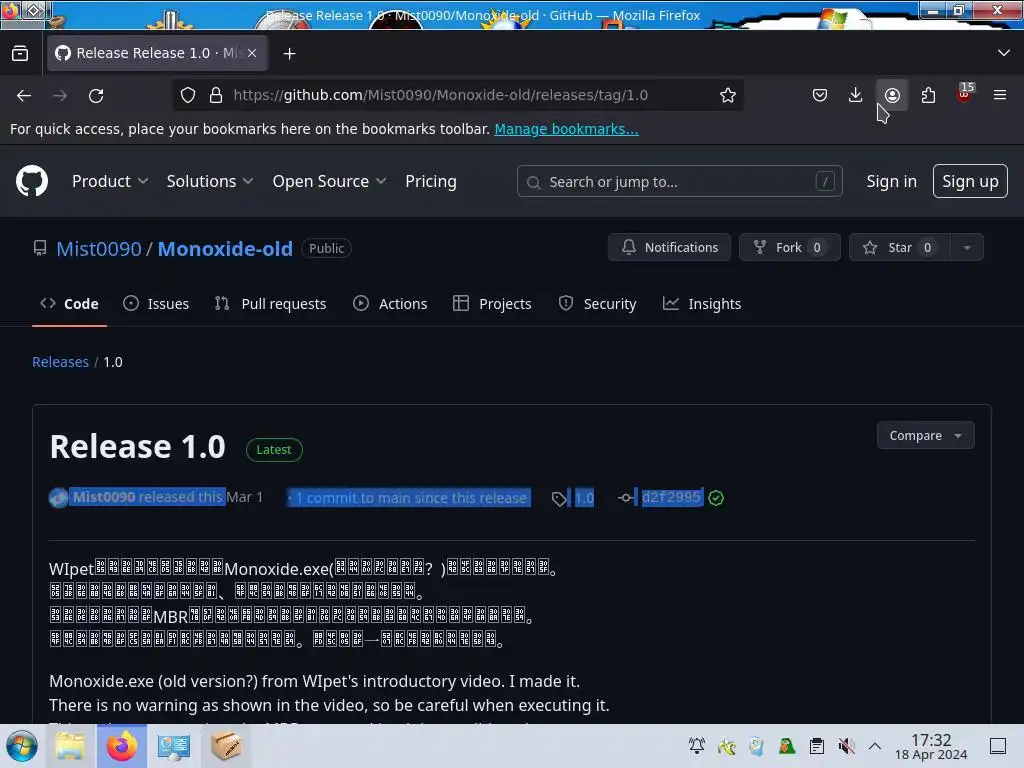The width and height of the screenshot is (1024, 768).
Task: Open the Monoxide-old repository link
Action: [x=225, y=249]
